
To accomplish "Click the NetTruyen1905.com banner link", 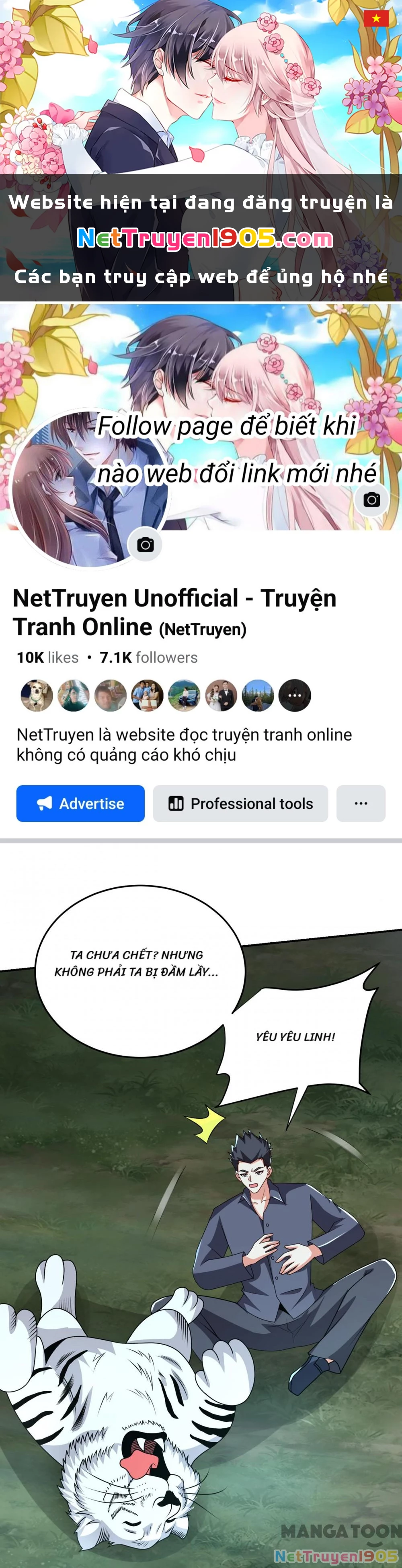I will pyautogui.click(x=205, y=239).
